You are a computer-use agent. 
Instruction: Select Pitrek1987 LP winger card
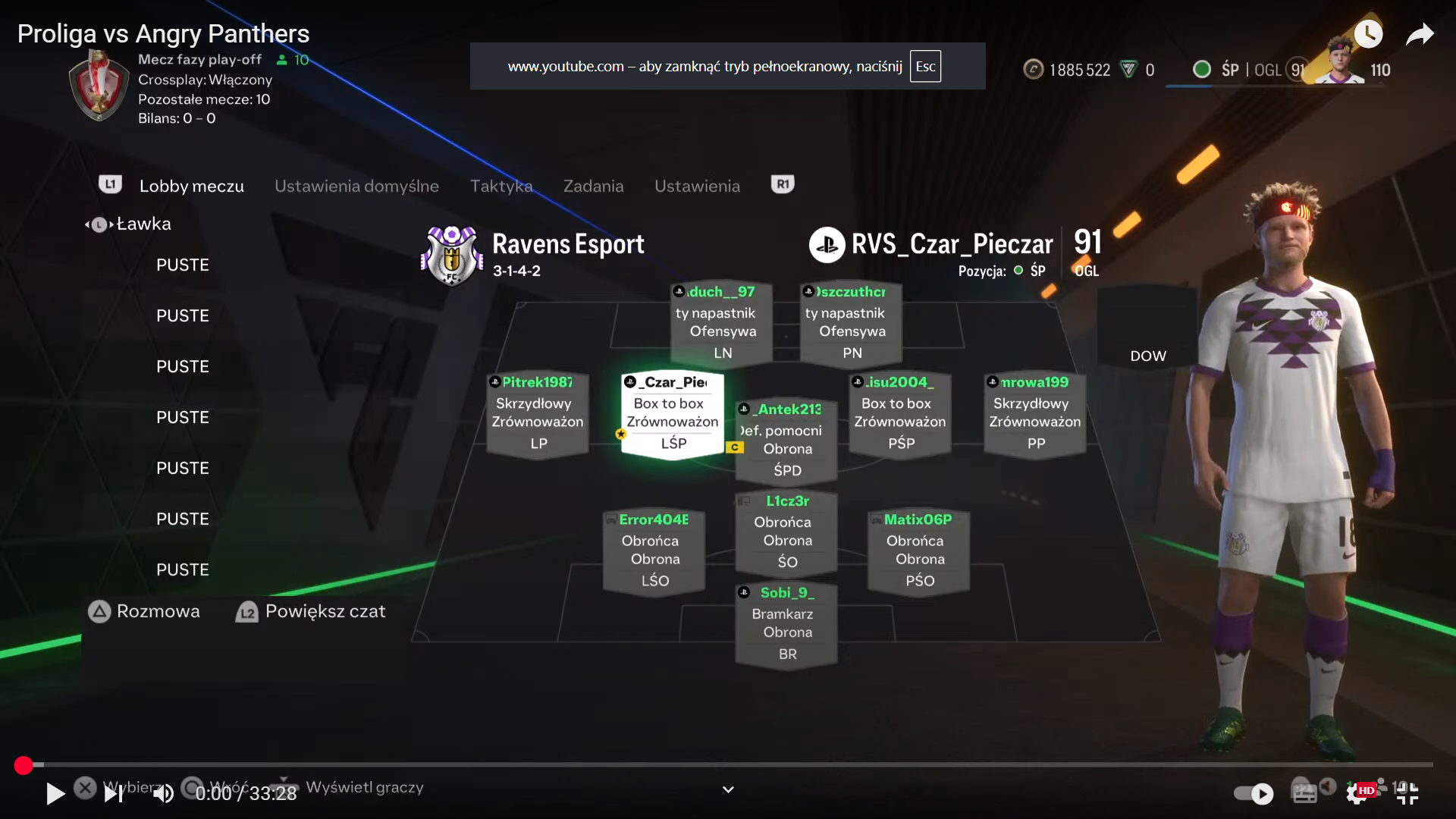coord(538,414)
